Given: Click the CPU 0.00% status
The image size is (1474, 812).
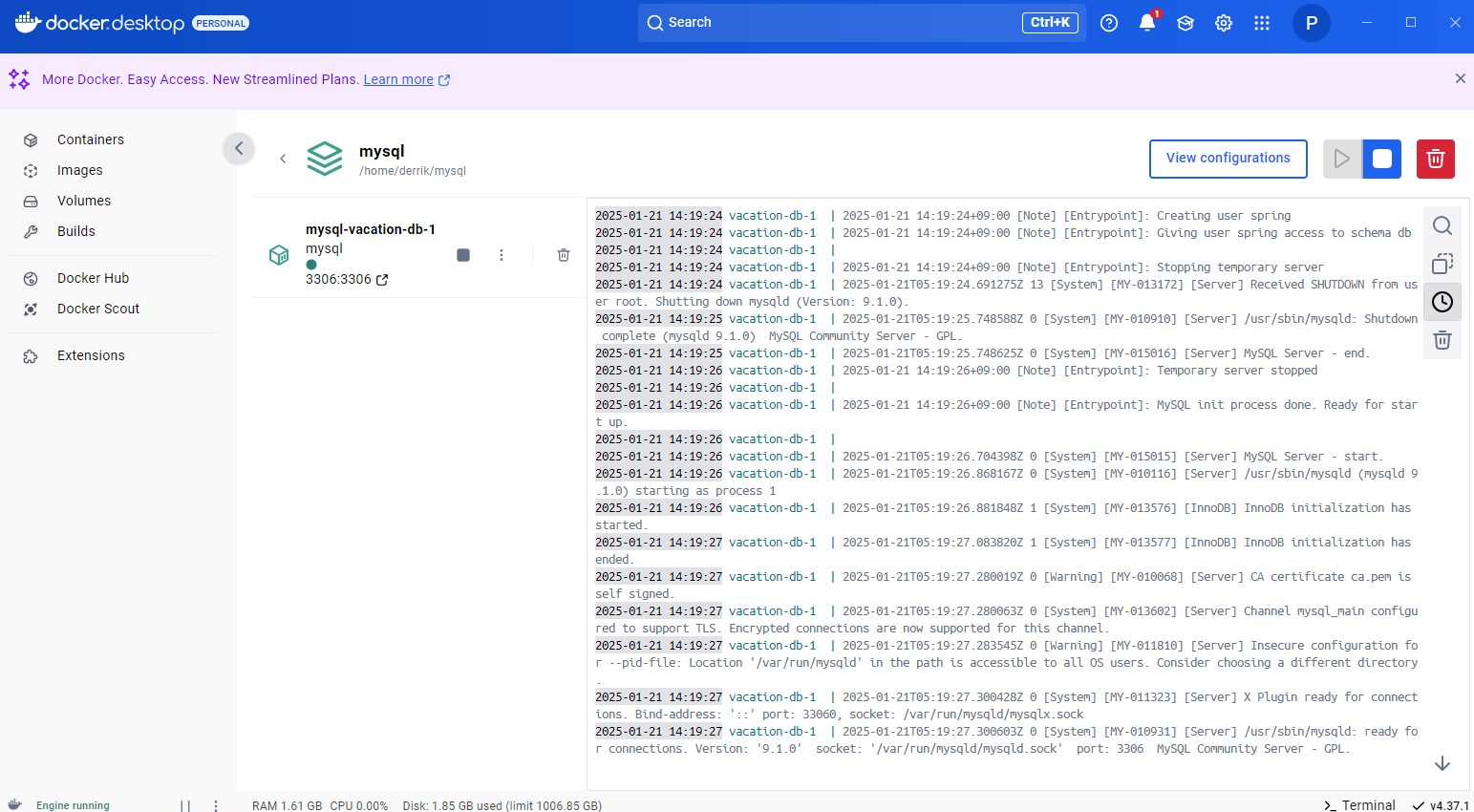Looking at the screenshot, I should [x=359, y=805].
